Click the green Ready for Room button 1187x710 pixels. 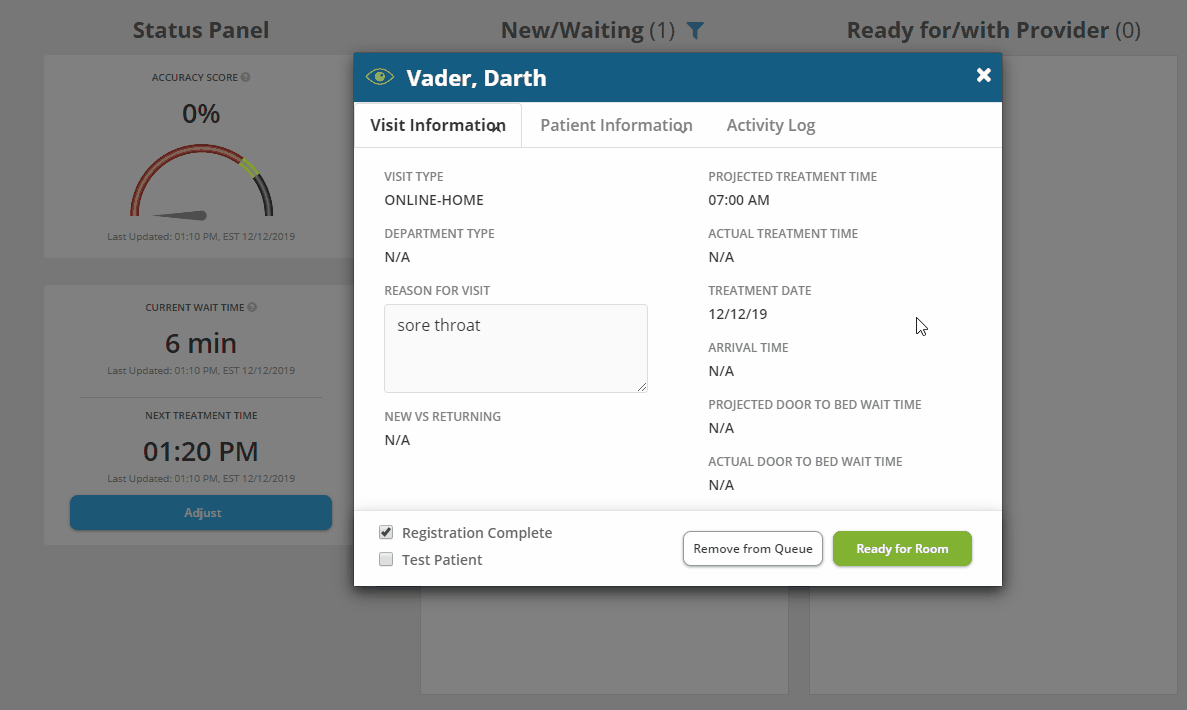point(902,549)
